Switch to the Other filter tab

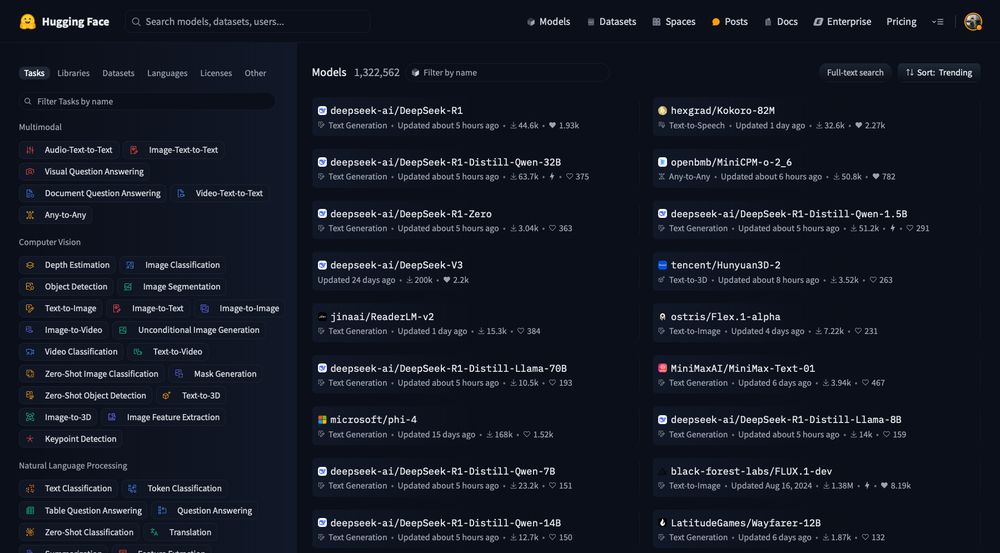[x=255, y=73]
